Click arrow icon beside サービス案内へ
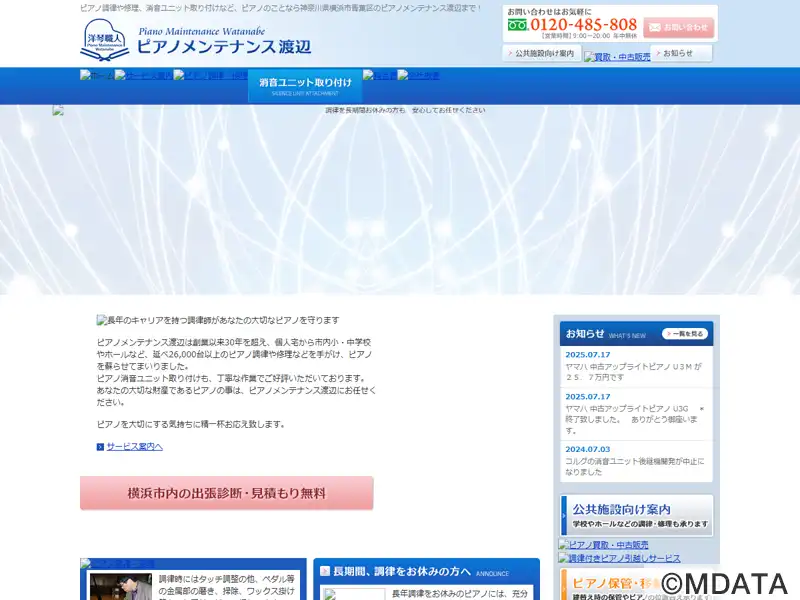 coord(100,447)
